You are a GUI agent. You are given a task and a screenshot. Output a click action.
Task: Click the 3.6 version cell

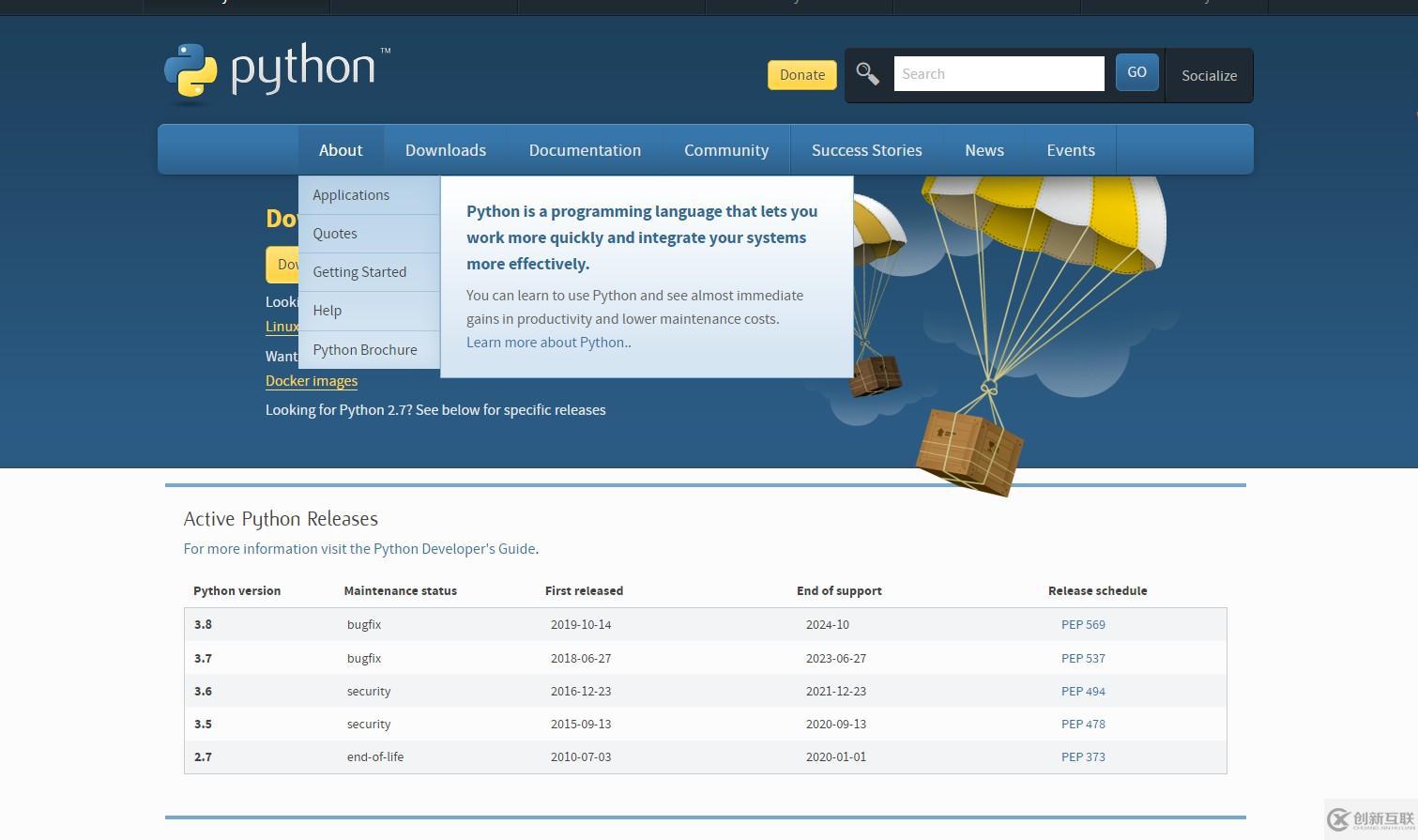pos(203,691)
